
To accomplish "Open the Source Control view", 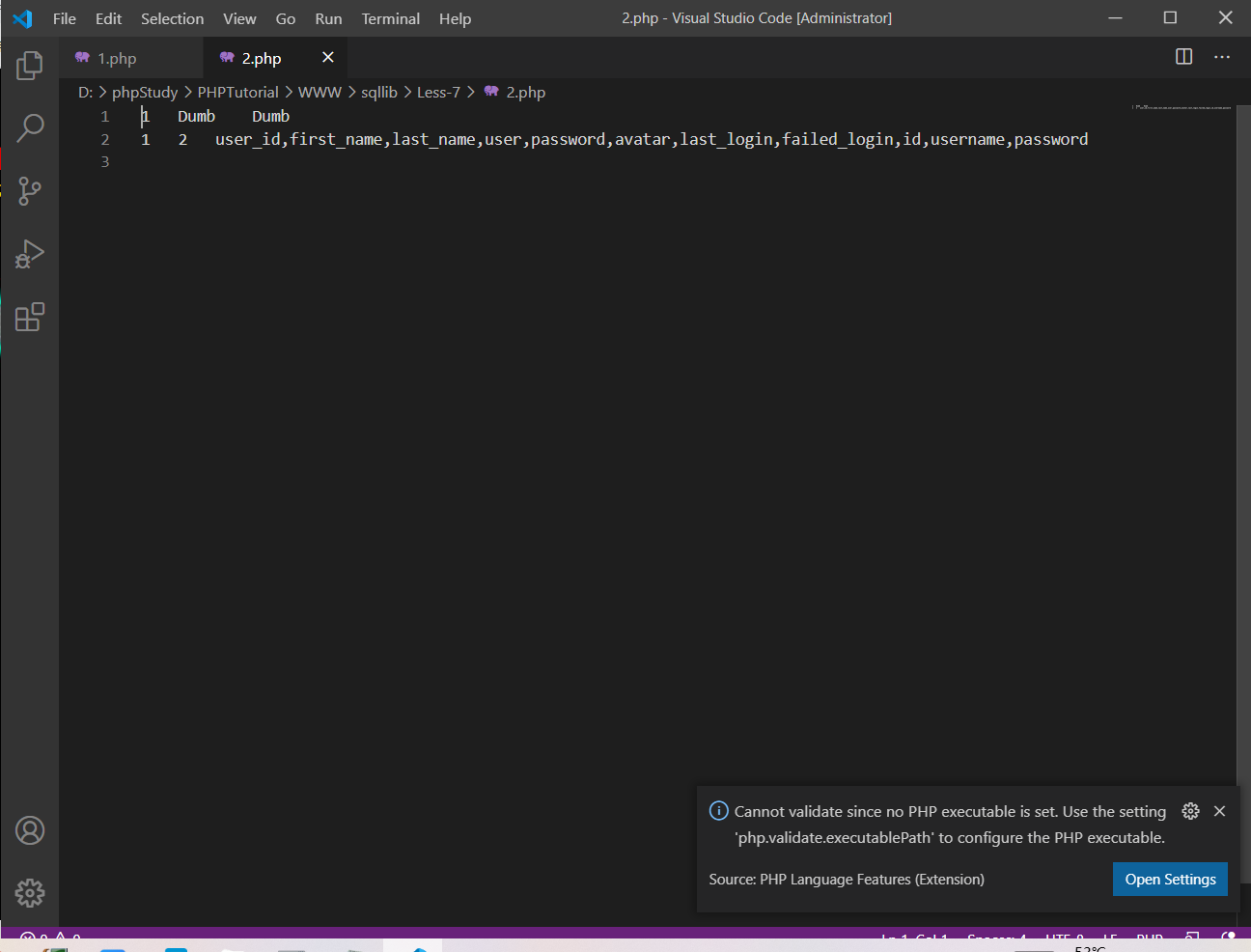I will [30, 191].
